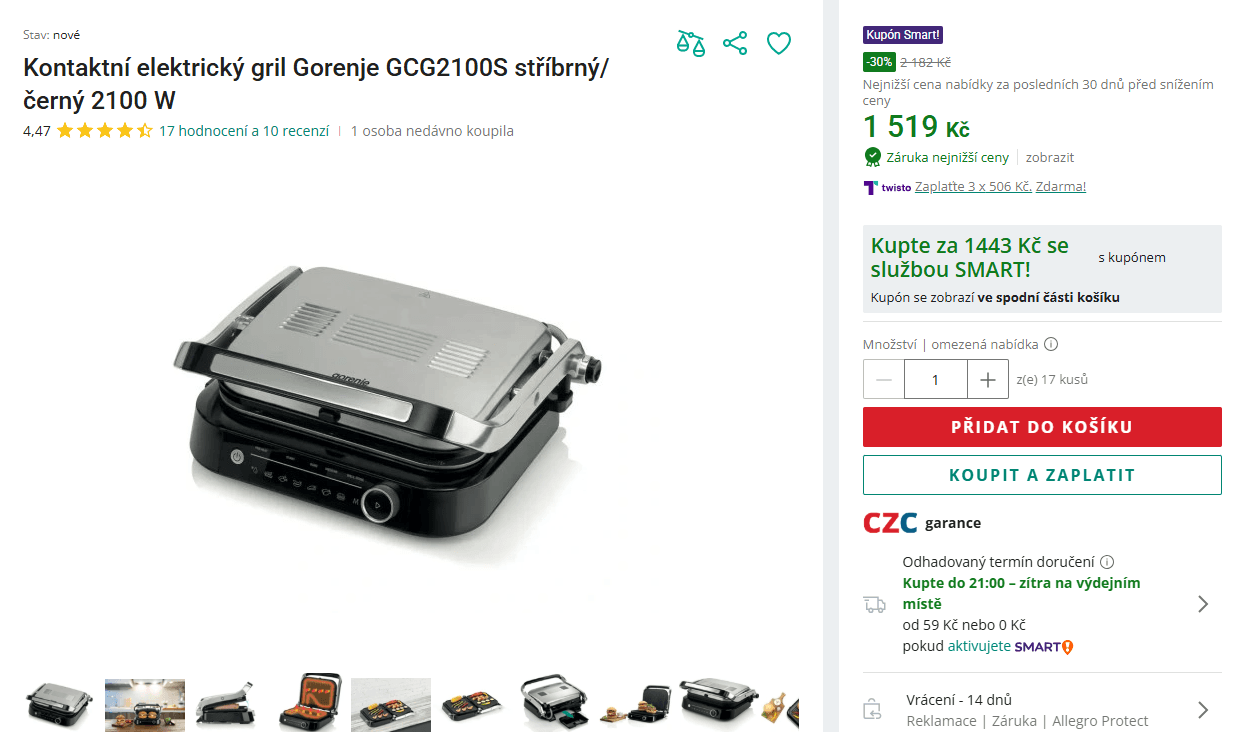This screenshot has height=732, width=1244.
Task: Click the yellow star rating icons
Action: pyautogui.click(x=105, y=130)
